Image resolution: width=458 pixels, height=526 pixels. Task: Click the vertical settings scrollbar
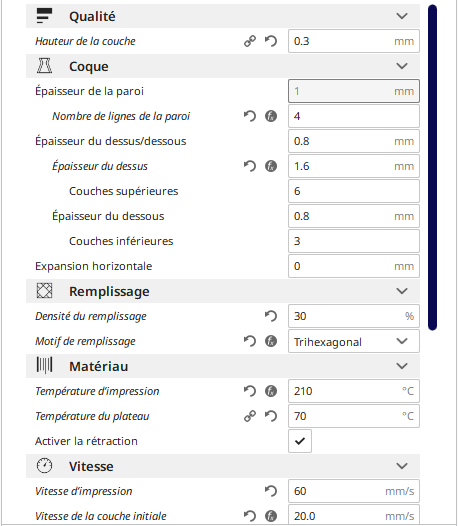click(432, 167)
